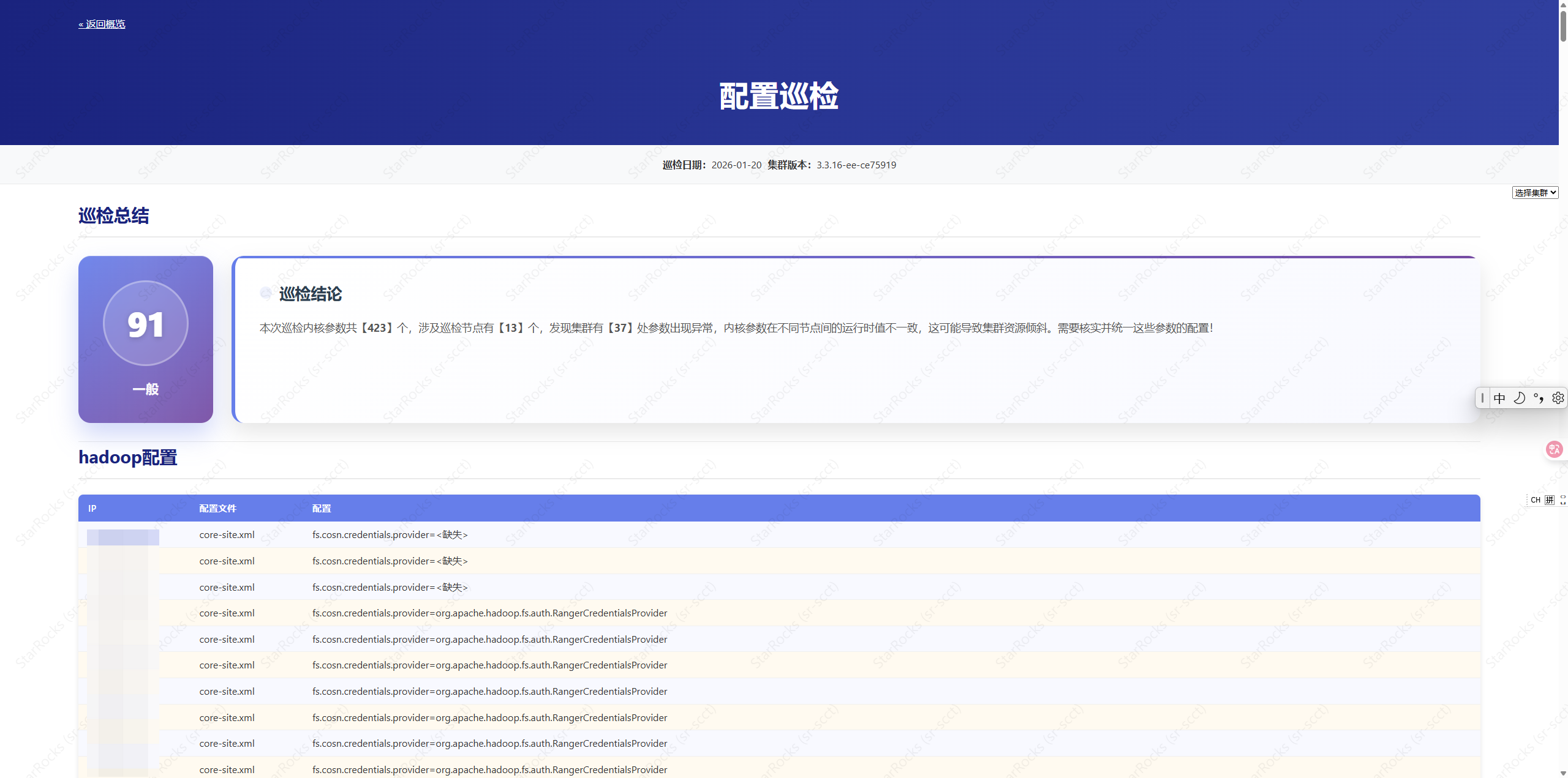Click the first core-site.xml table row
The width and height of the screenshot is (1568, 778).
coord(227,535)
